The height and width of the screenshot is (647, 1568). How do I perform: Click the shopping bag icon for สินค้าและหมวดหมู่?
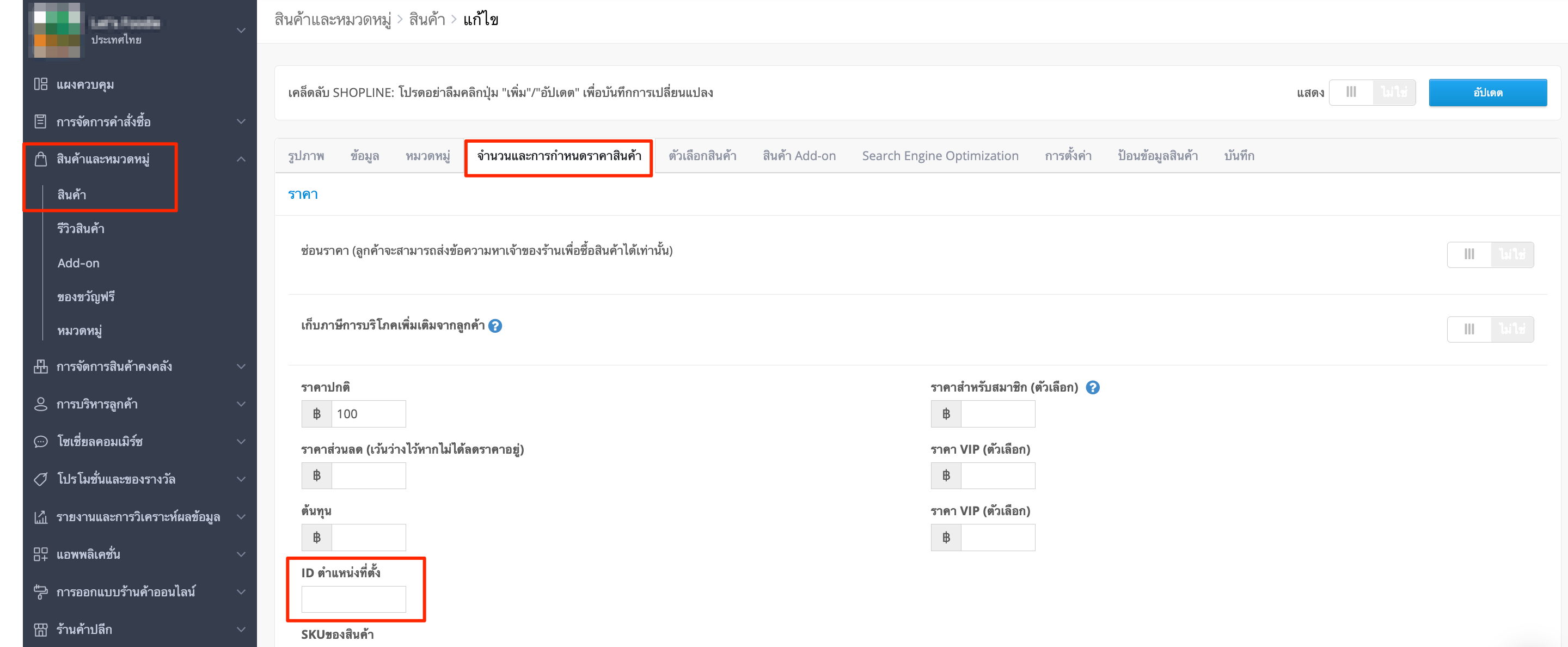click(x=41, y=159)
